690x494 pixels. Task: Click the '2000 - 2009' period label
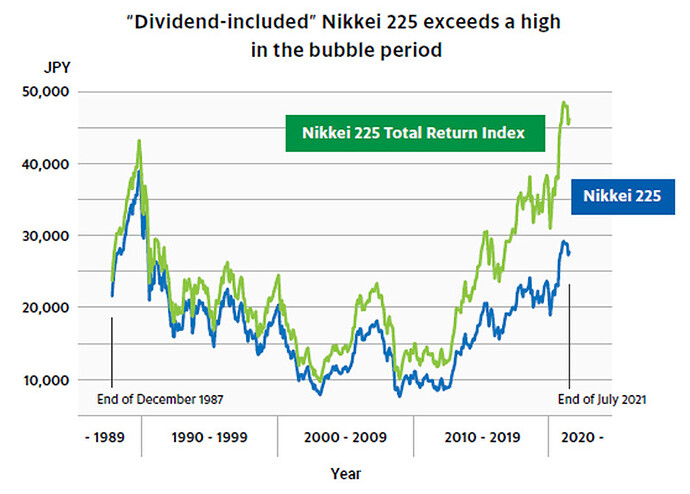[345, 438]
